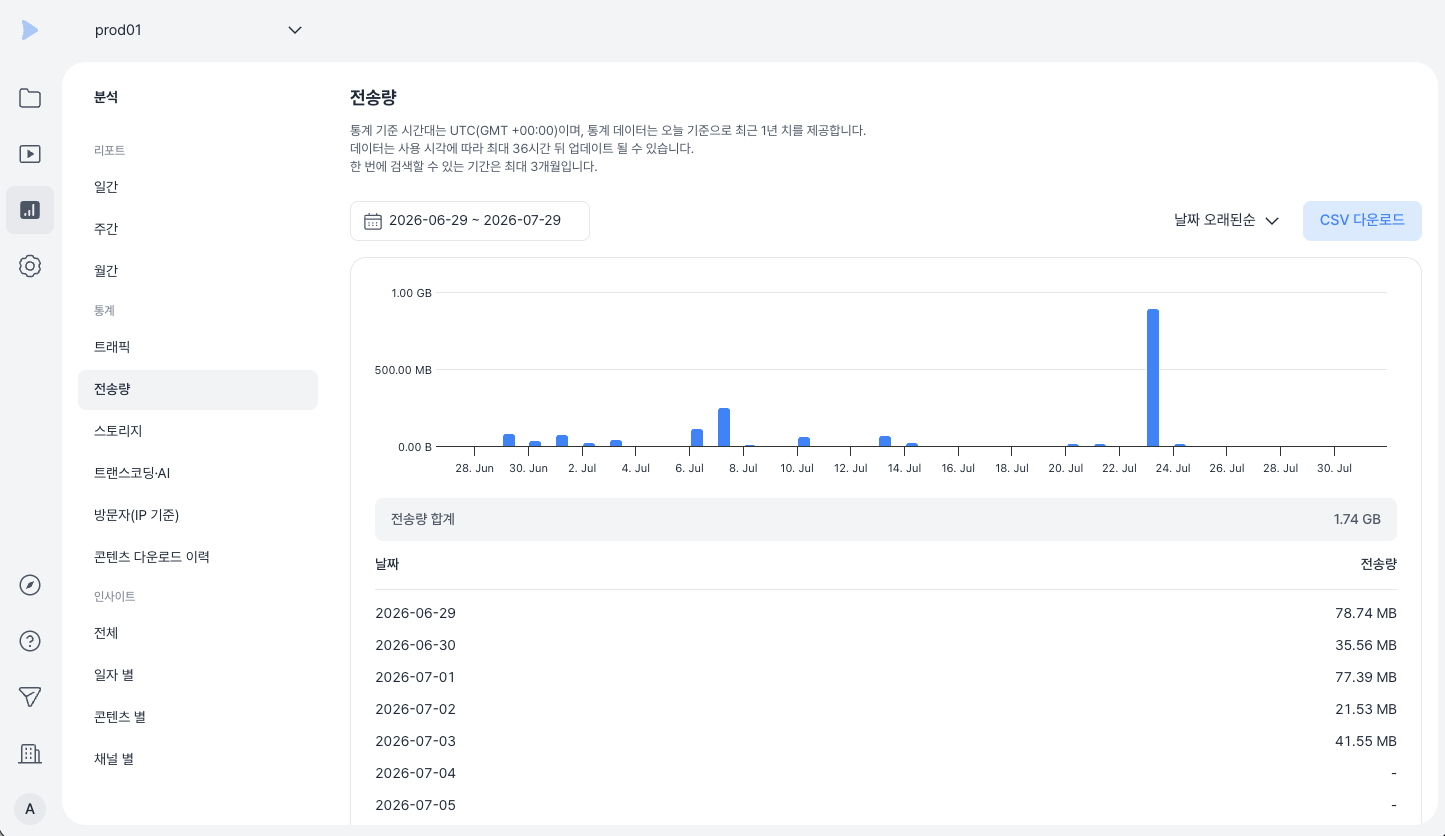Image resolution: width=1445 pixels, height=836 pixels.
Task: Click the 2026-07-03 table row date
Action: (x=415, y=741)
